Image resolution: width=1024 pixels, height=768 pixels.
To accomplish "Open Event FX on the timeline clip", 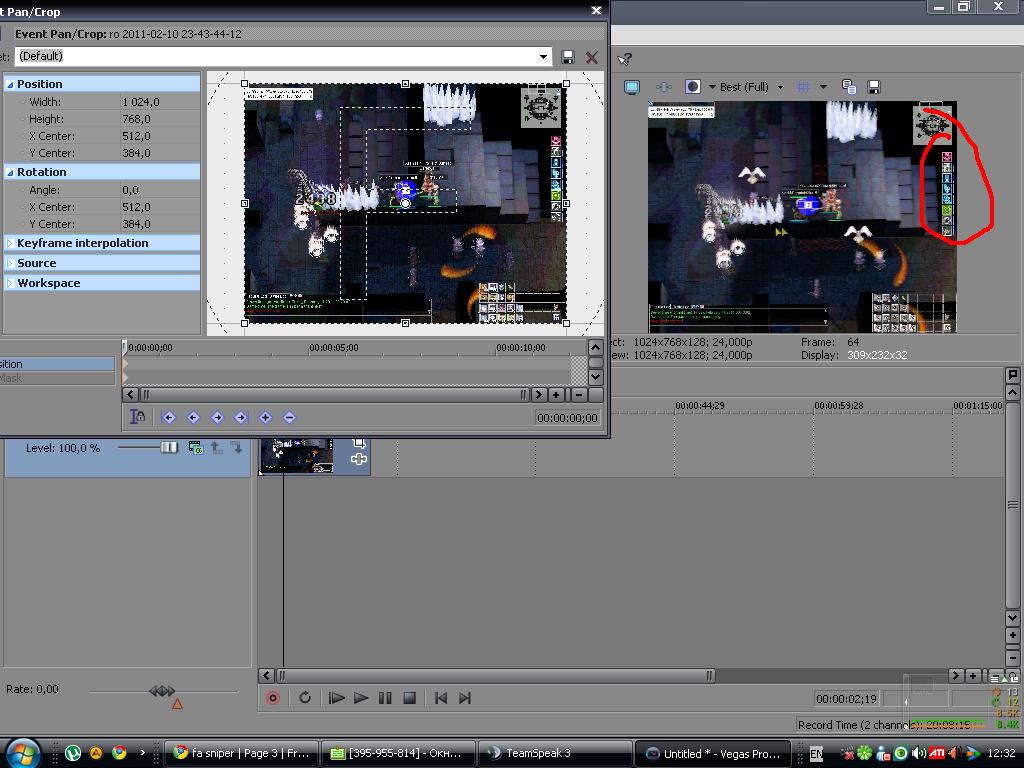I will (359, 459).
